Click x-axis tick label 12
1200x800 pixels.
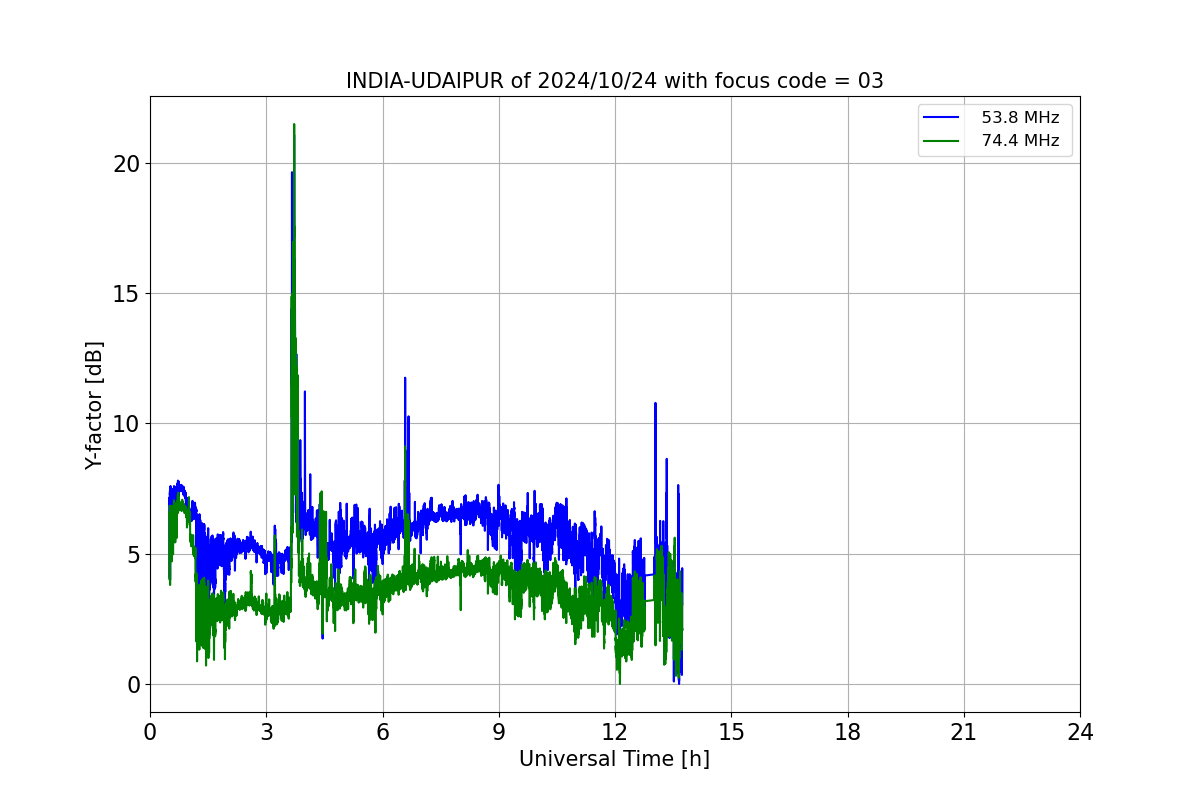coord(615,732)
